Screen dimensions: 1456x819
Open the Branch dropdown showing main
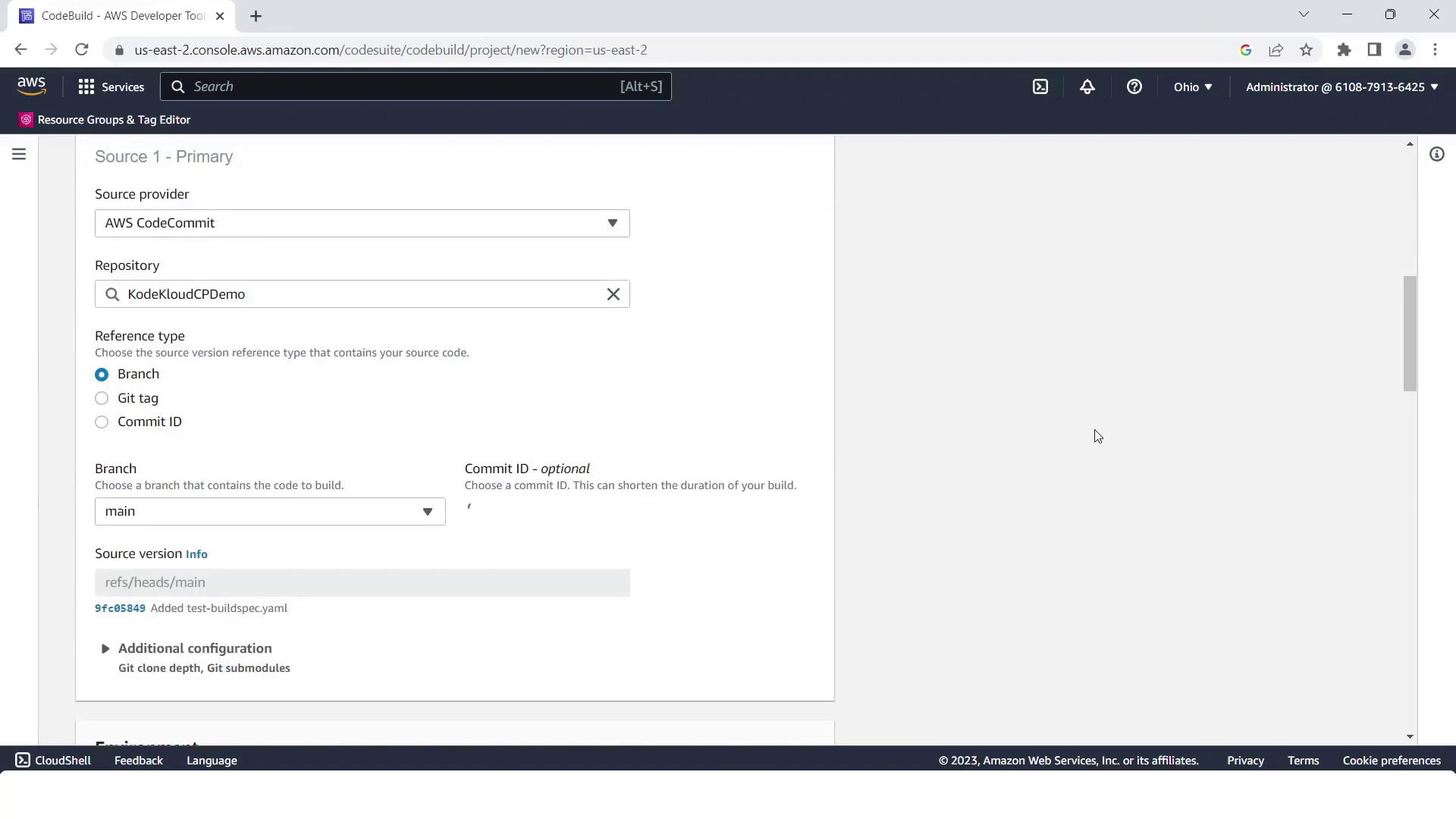point(269,512)
